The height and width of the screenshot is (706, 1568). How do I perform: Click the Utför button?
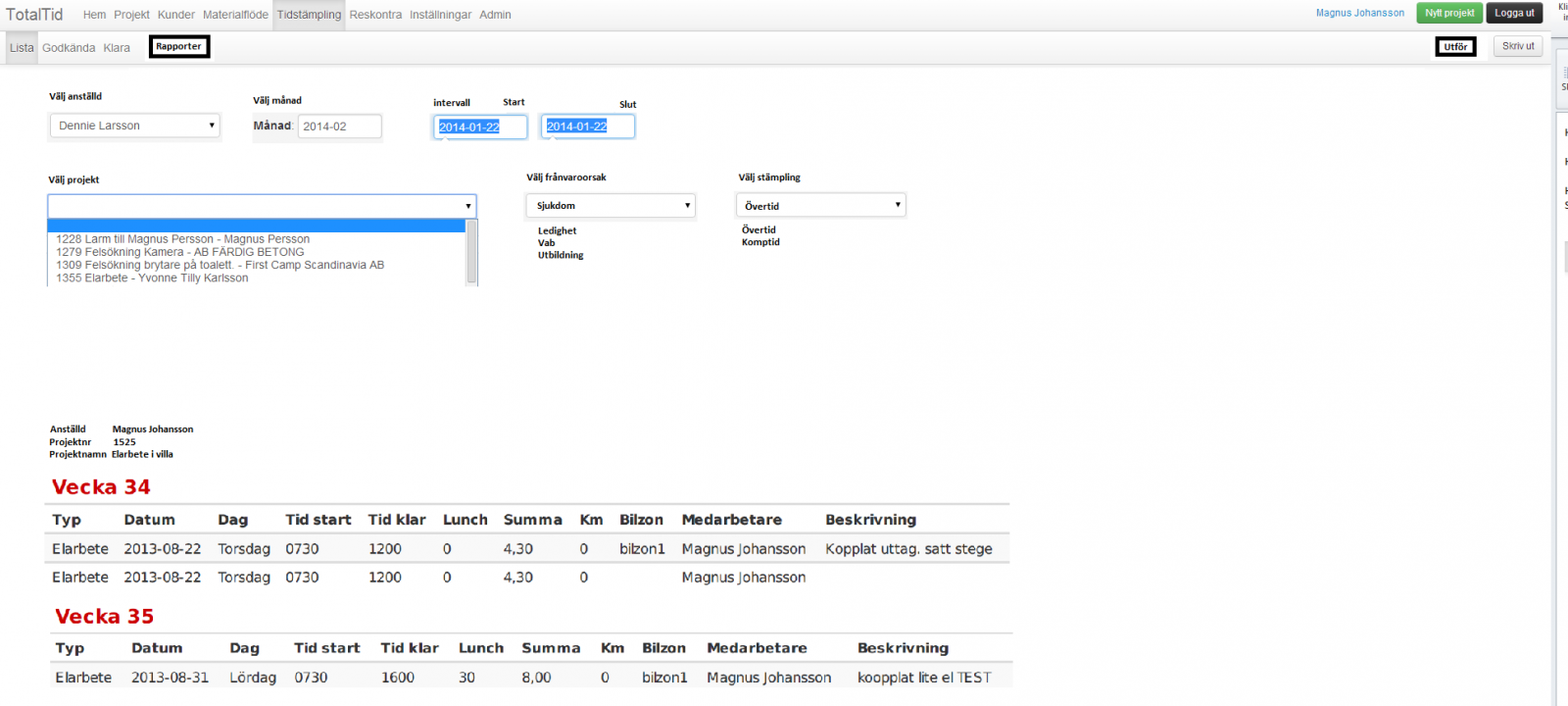click(x=1455, y=47)
